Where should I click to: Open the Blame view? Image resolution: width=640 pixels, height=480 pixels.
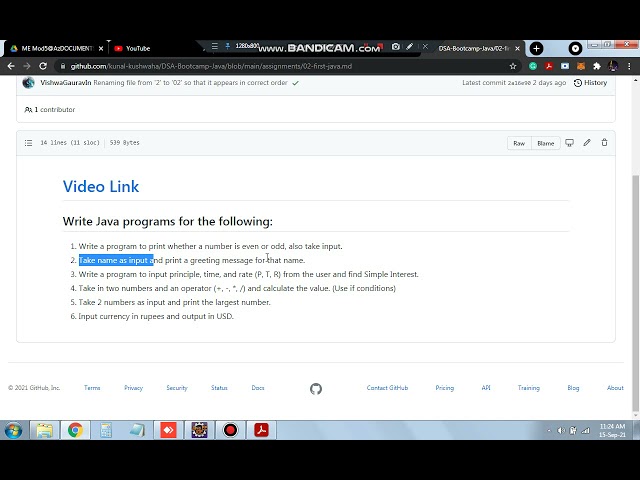click(546, 143)
